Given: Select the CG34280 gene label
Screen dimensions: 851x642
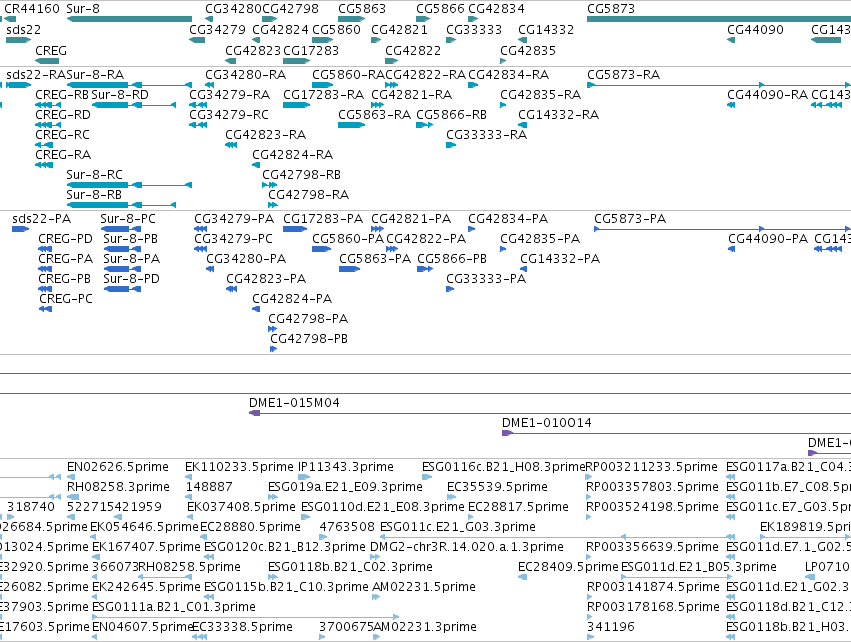Looking at the screenshot, I should 233,9.
